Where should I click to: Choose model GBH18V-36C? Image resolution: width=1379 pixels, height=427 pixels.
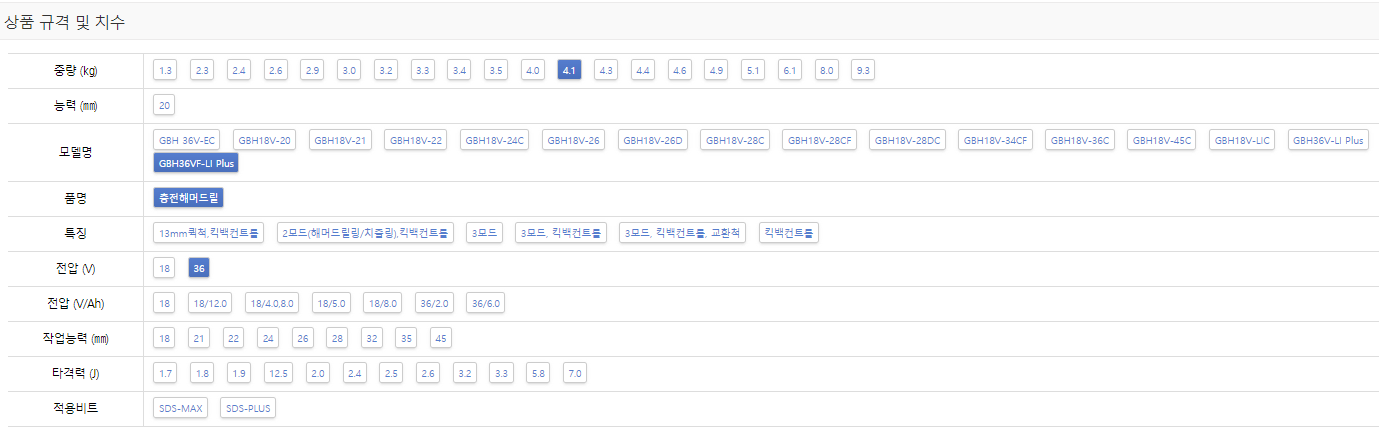[1080, 140]
